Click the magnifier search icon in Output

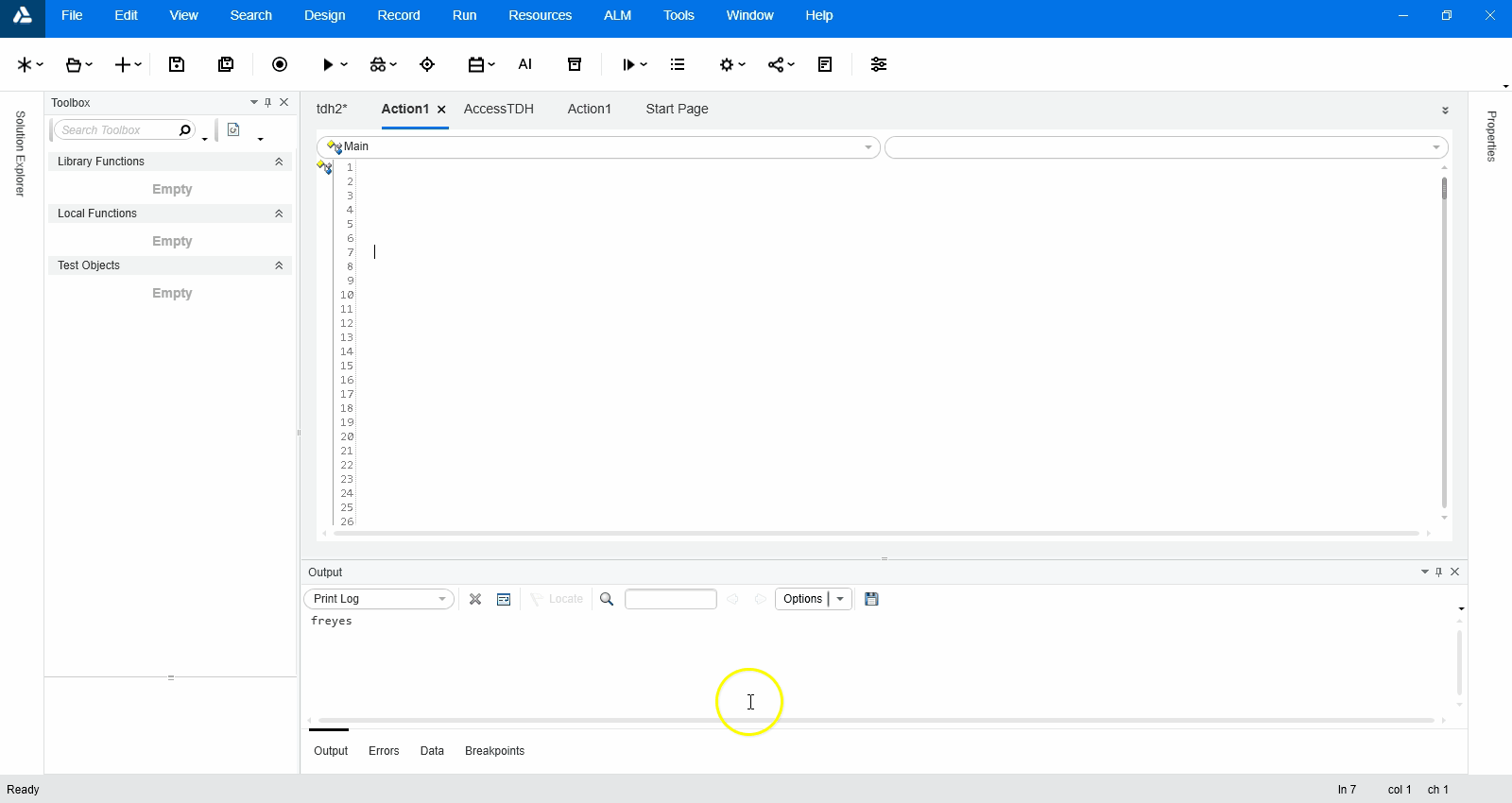coord(607,599)
